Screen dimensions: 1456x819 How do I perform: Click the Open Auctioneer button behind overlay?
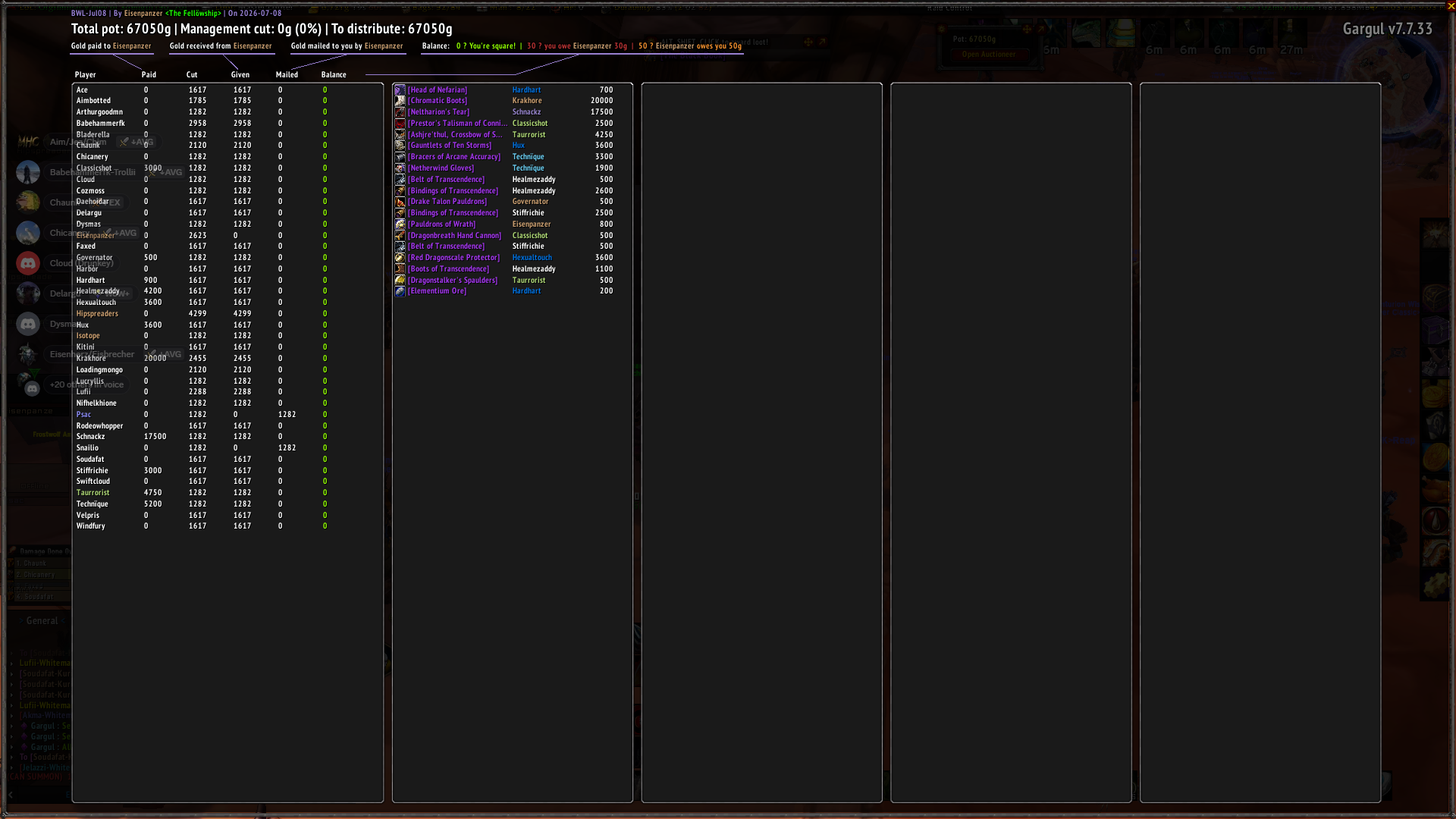pos(988,55)
